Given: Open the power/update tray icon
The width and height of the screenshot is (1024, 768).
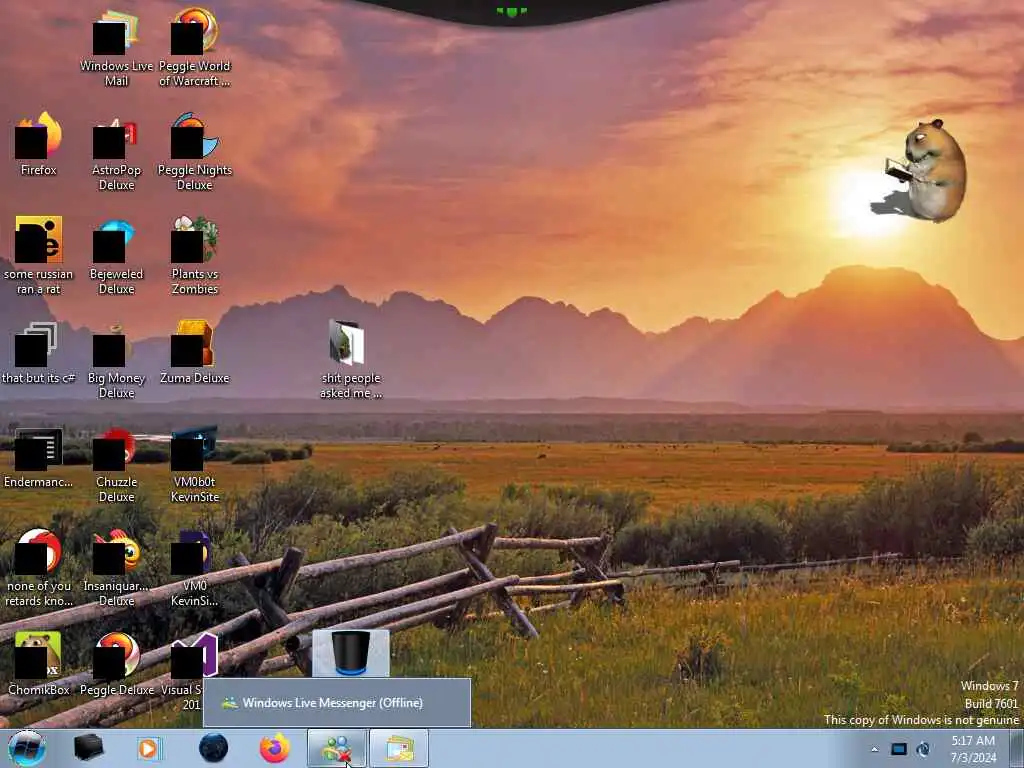Looking at the screenshot, I should click(x=923, y=749).
